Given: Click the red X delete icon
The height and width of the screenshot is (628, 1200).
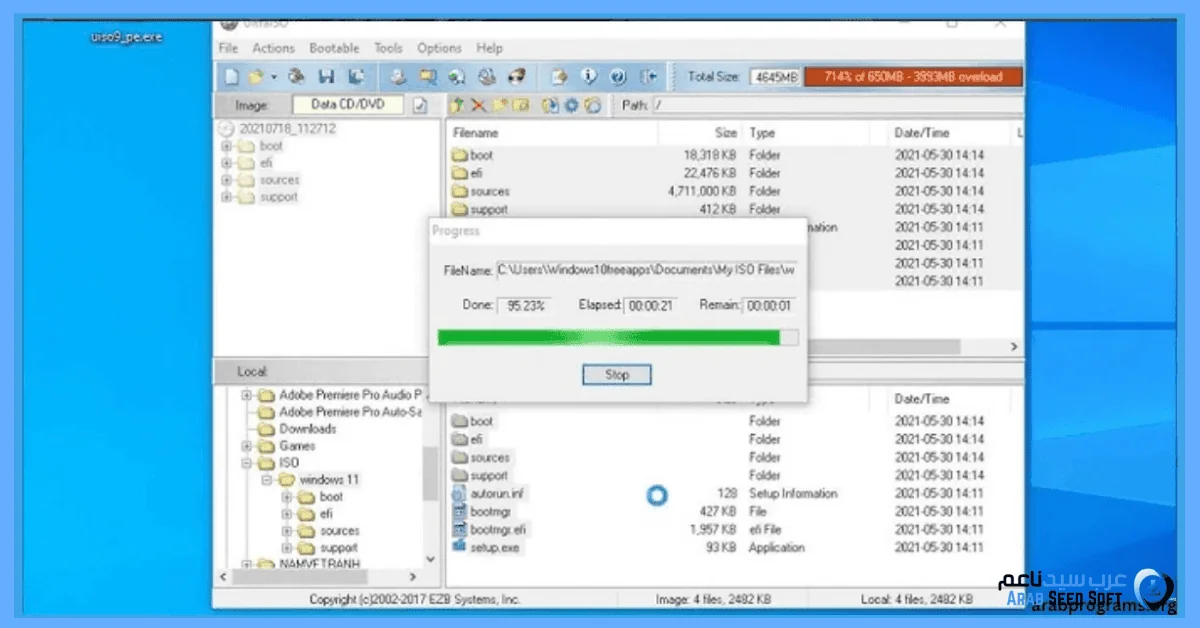Looking at the screenshot, I should click(x=478, y=105).
